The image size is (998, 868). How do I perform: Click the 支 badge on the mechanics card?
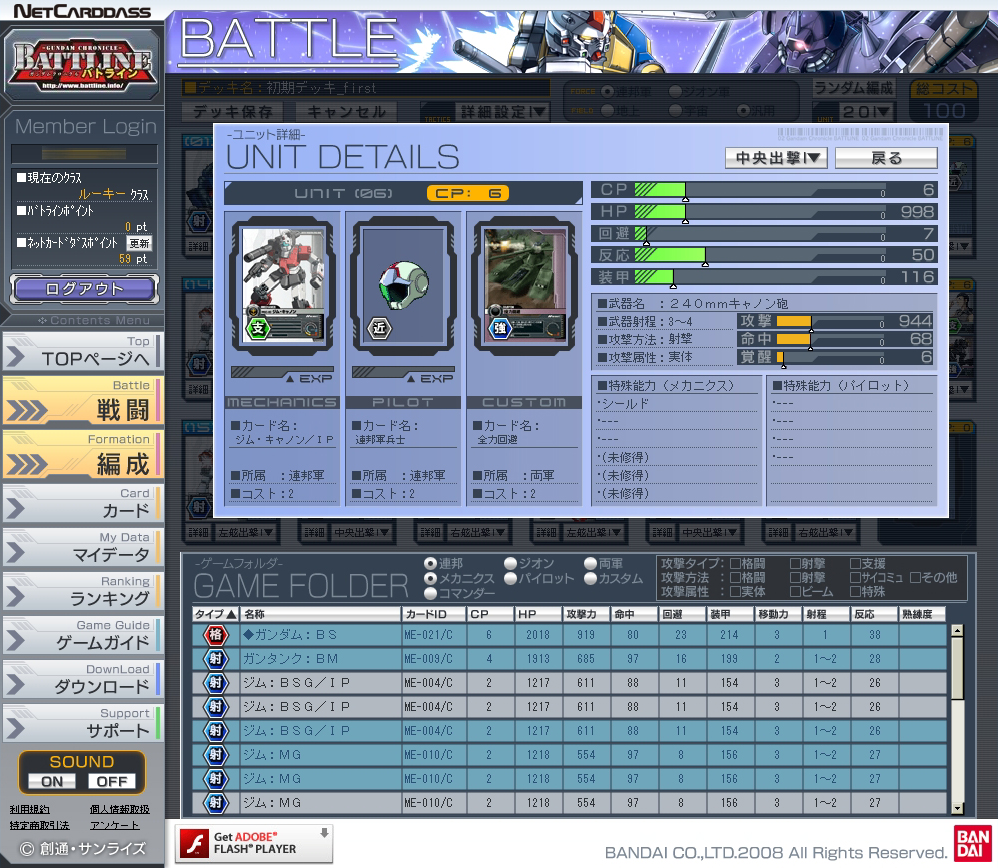tap(258, 328)
